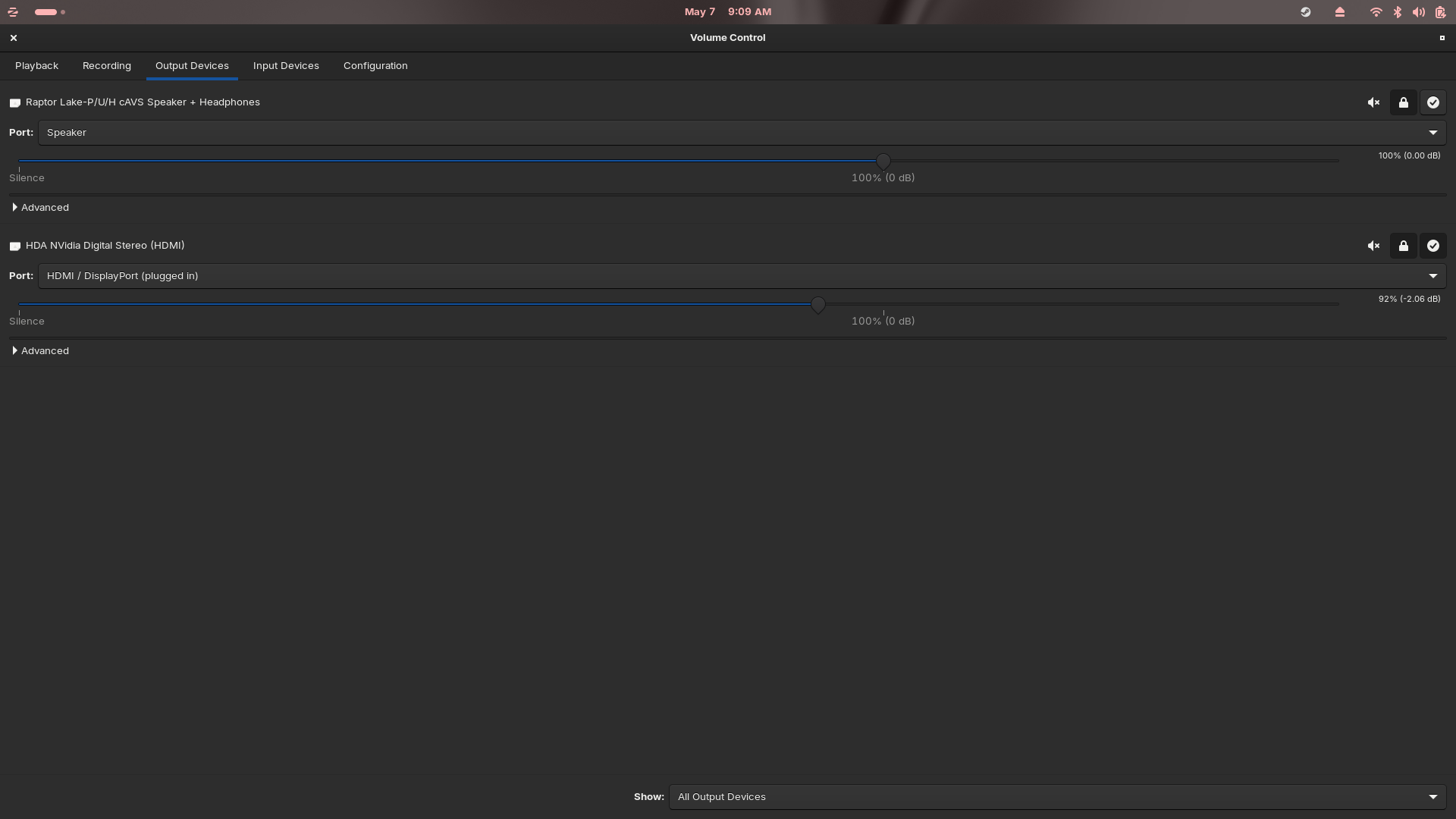Set HDA NVidia HDMI as fallback
The image size is (1456, 819).
pyautogui.click(x=1432, y=246)
